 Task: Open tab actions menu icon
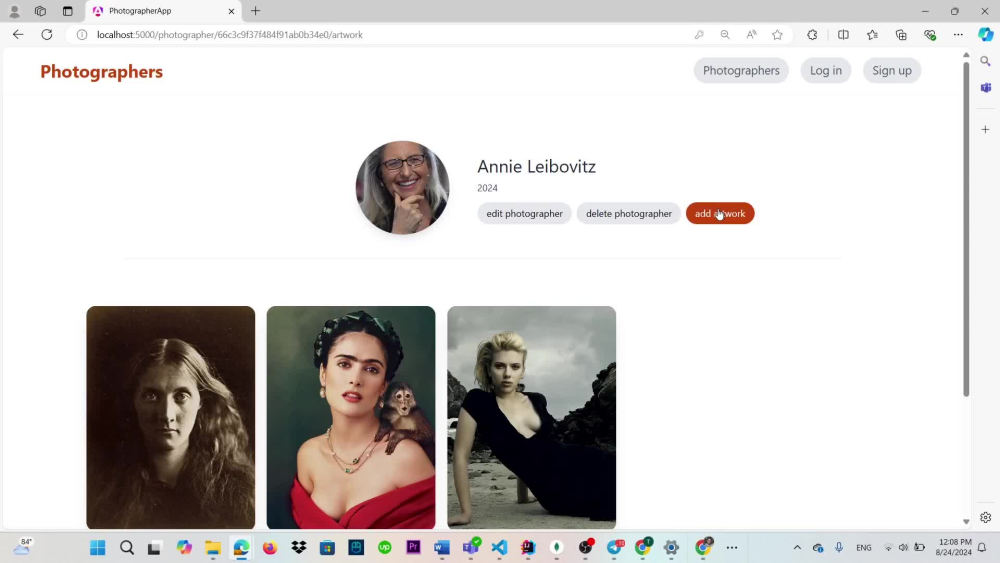tap(68, 11)
